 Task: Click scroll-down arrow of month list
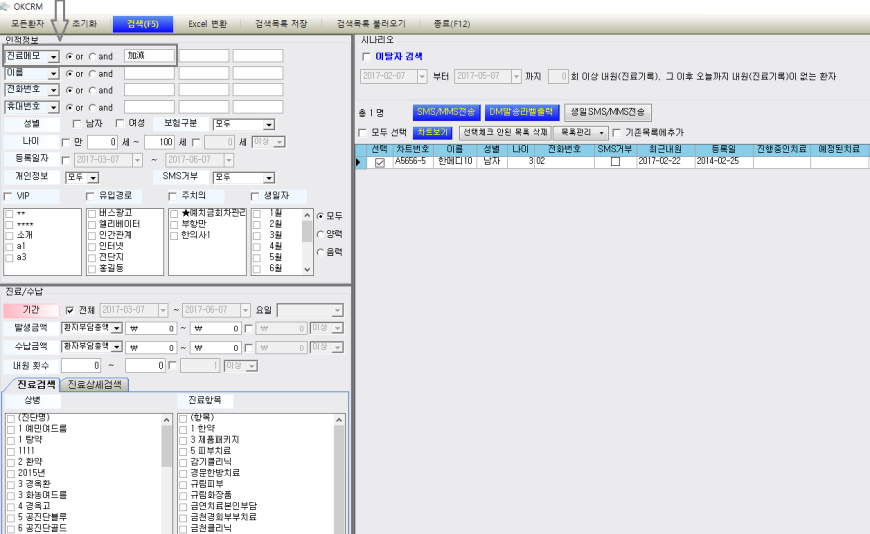pos(307,269)
